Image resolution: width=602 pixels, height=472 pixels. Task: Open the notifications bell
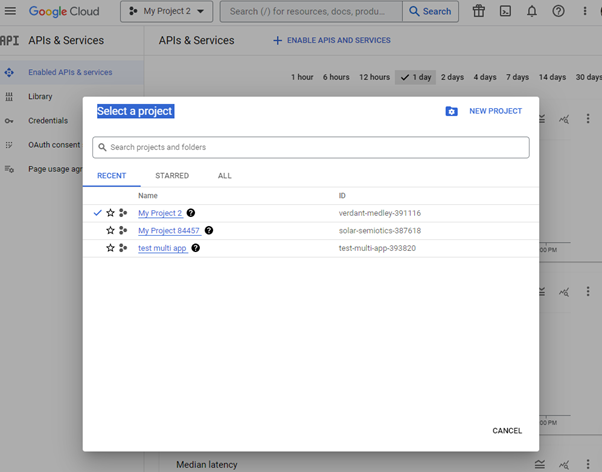(x=532, y=11)
